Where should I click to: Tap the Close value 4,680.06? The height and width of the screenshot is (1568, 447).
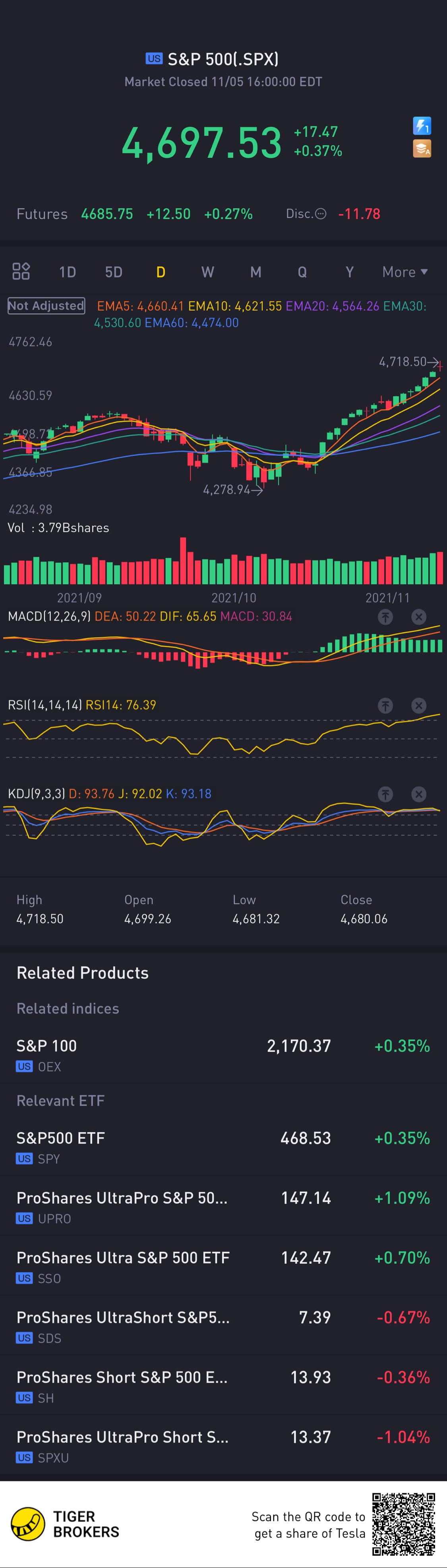pyautogui.click(x=364, y=919)
